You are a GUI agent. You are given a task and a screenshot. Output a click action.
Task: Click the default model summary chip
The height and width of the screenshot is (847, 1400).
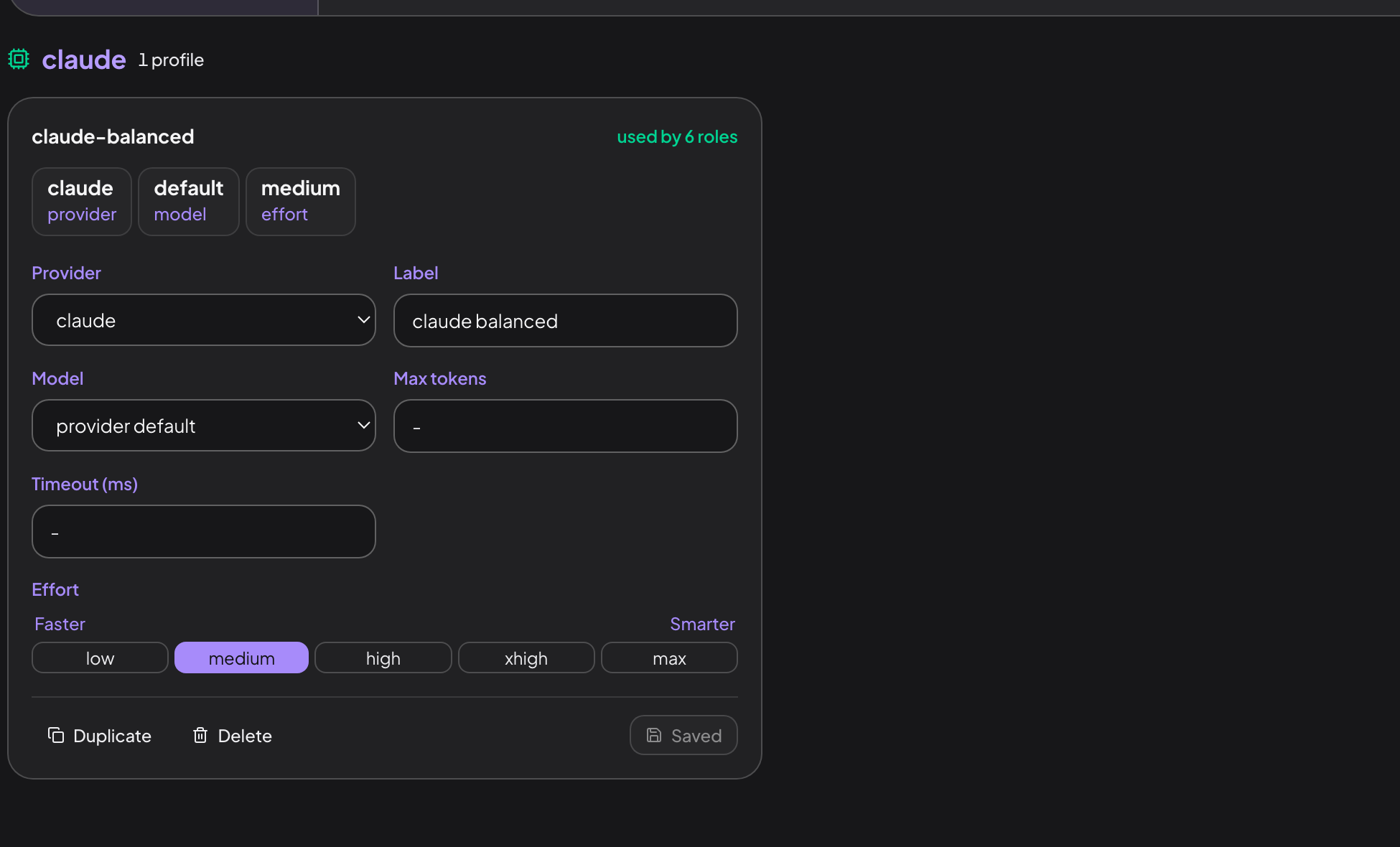(189, 201)
